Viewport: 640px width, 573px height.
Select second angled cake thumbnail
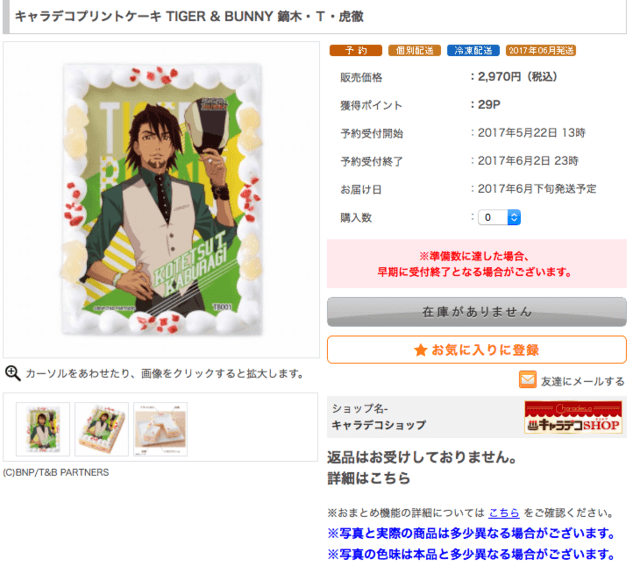102,429
